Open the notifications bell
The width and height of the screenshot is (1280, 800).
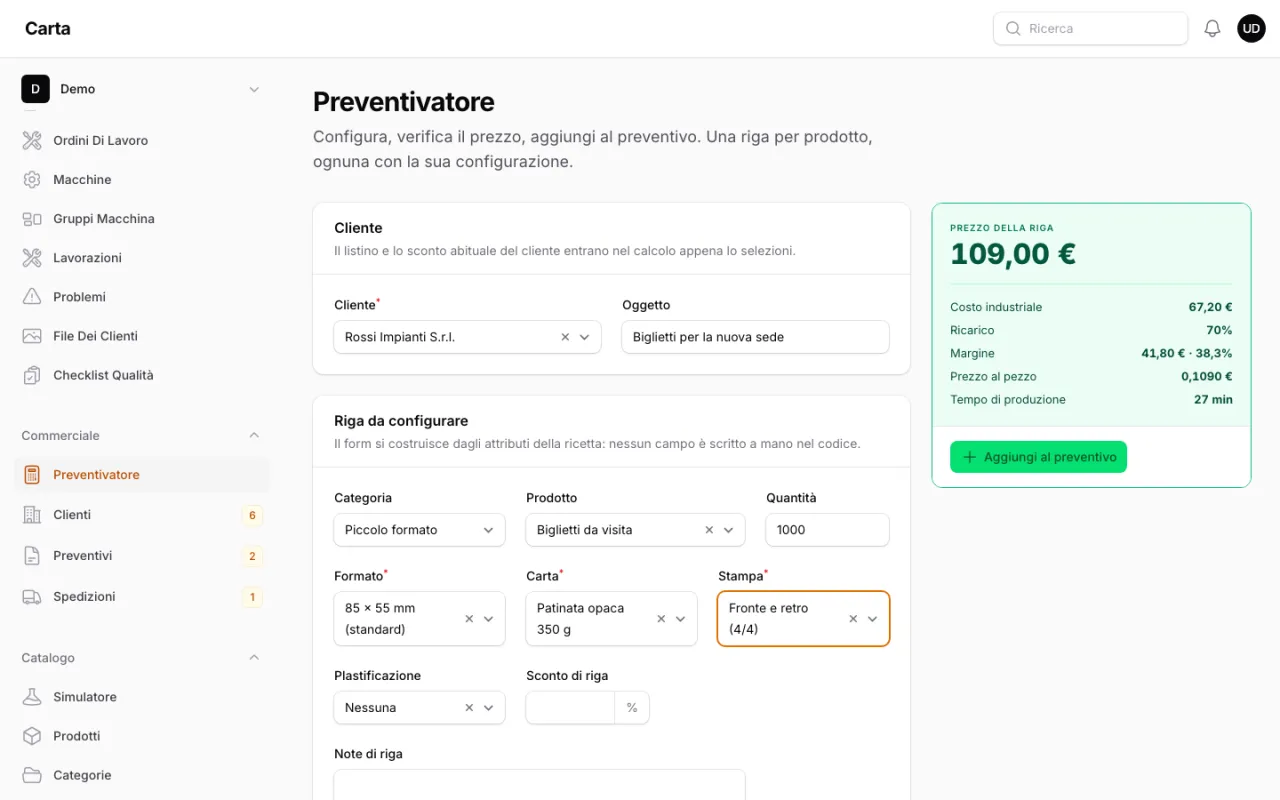[1212, 29]
